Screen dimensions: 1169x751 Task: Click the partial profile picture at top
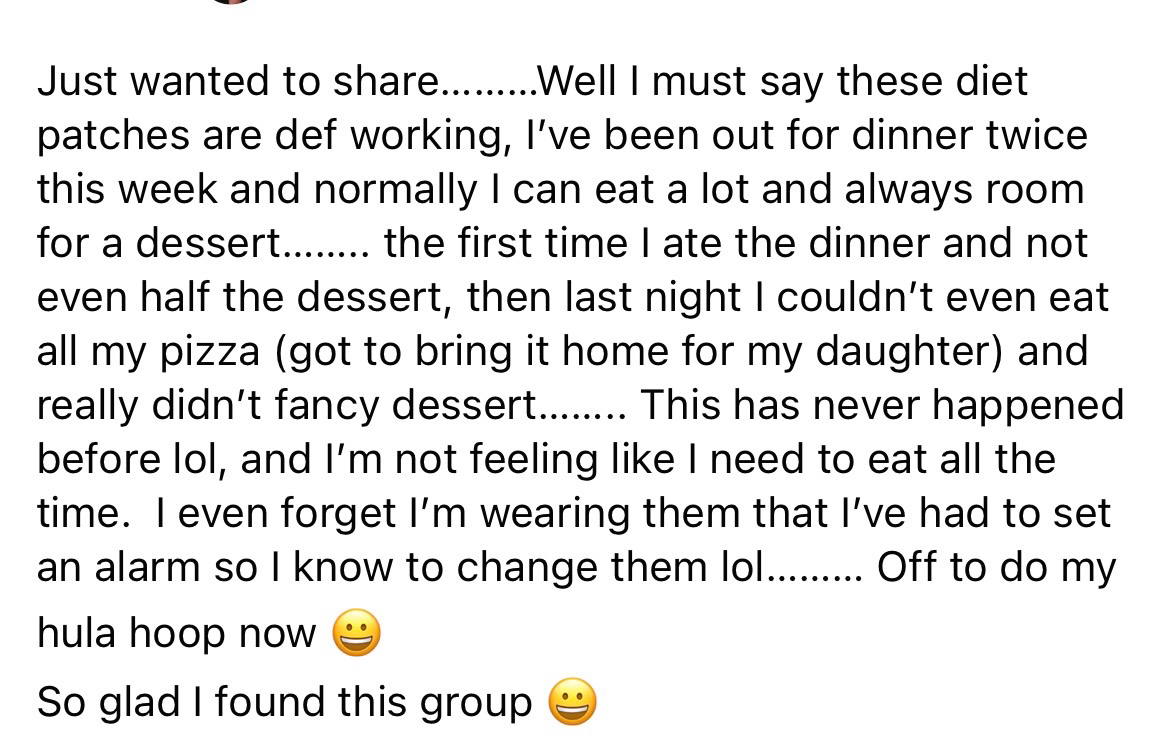[x=231, y=2]
